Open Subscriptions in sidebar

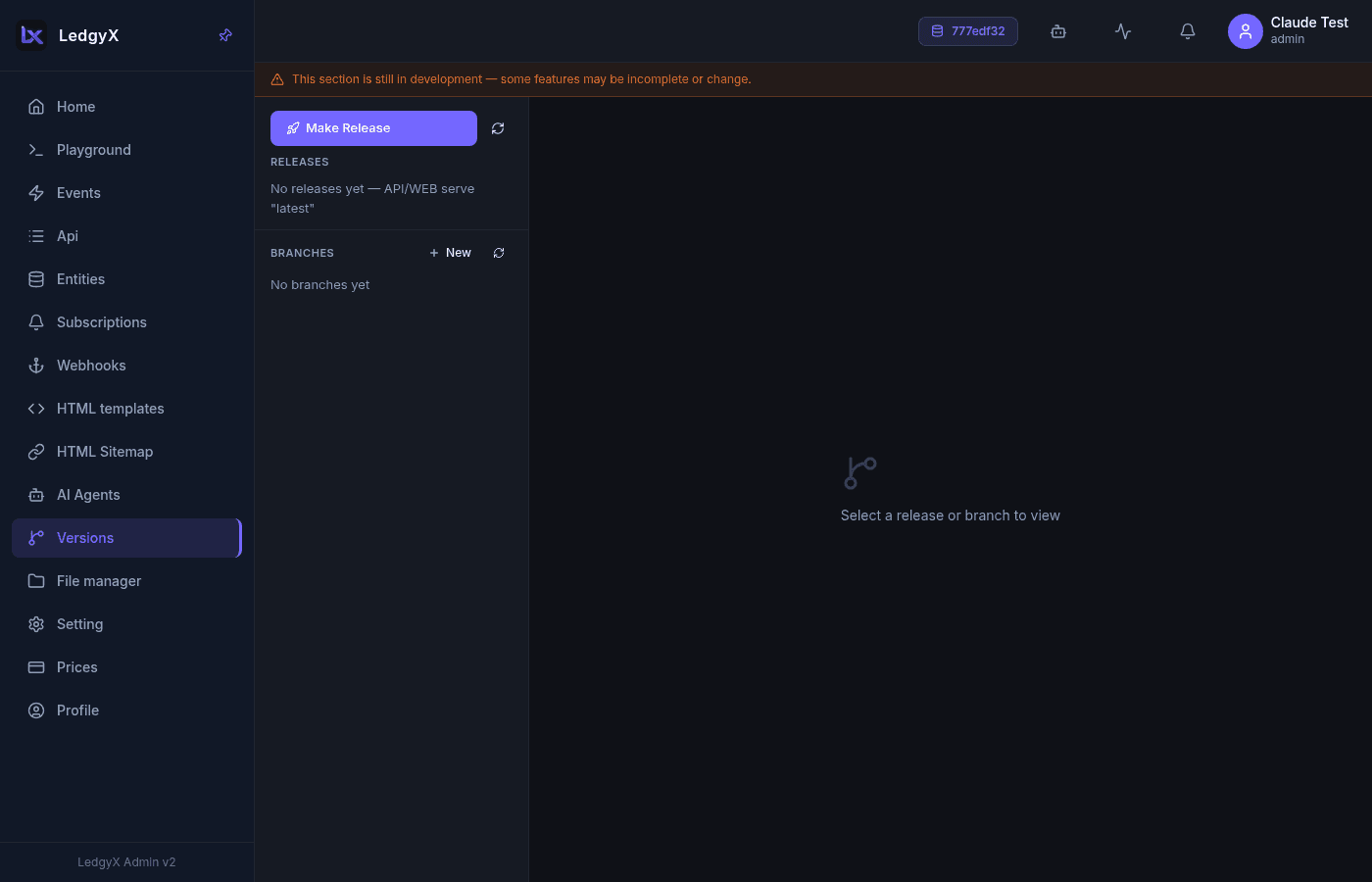pyautogui.click(x=126, y=322)
